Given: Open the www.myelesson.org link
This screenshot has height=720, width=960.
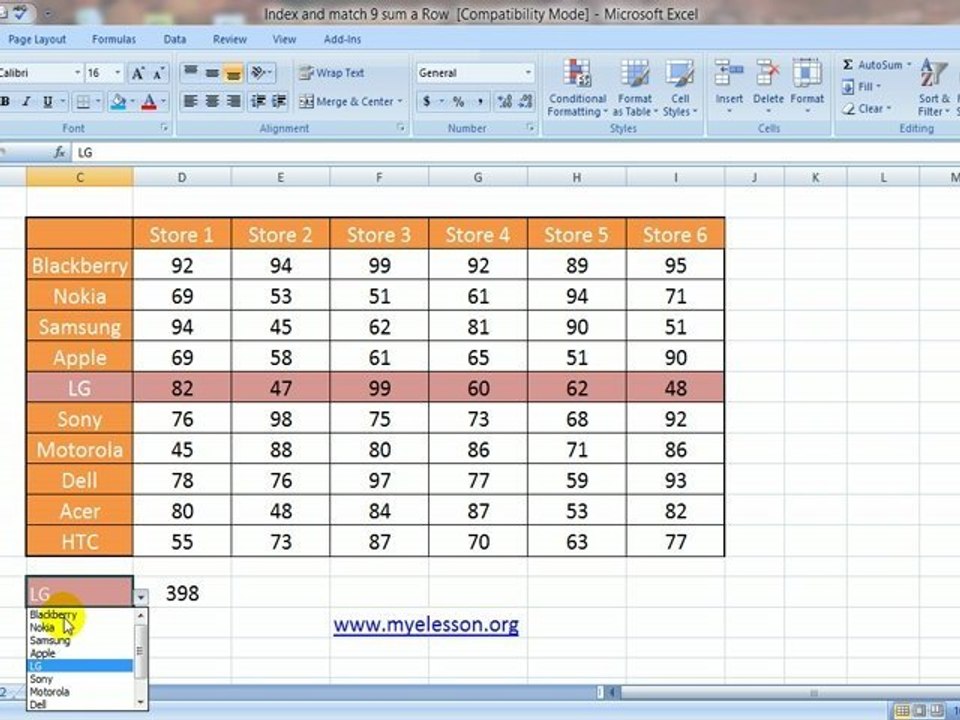Looking at the screenshot, I should [x=426, y=624].
